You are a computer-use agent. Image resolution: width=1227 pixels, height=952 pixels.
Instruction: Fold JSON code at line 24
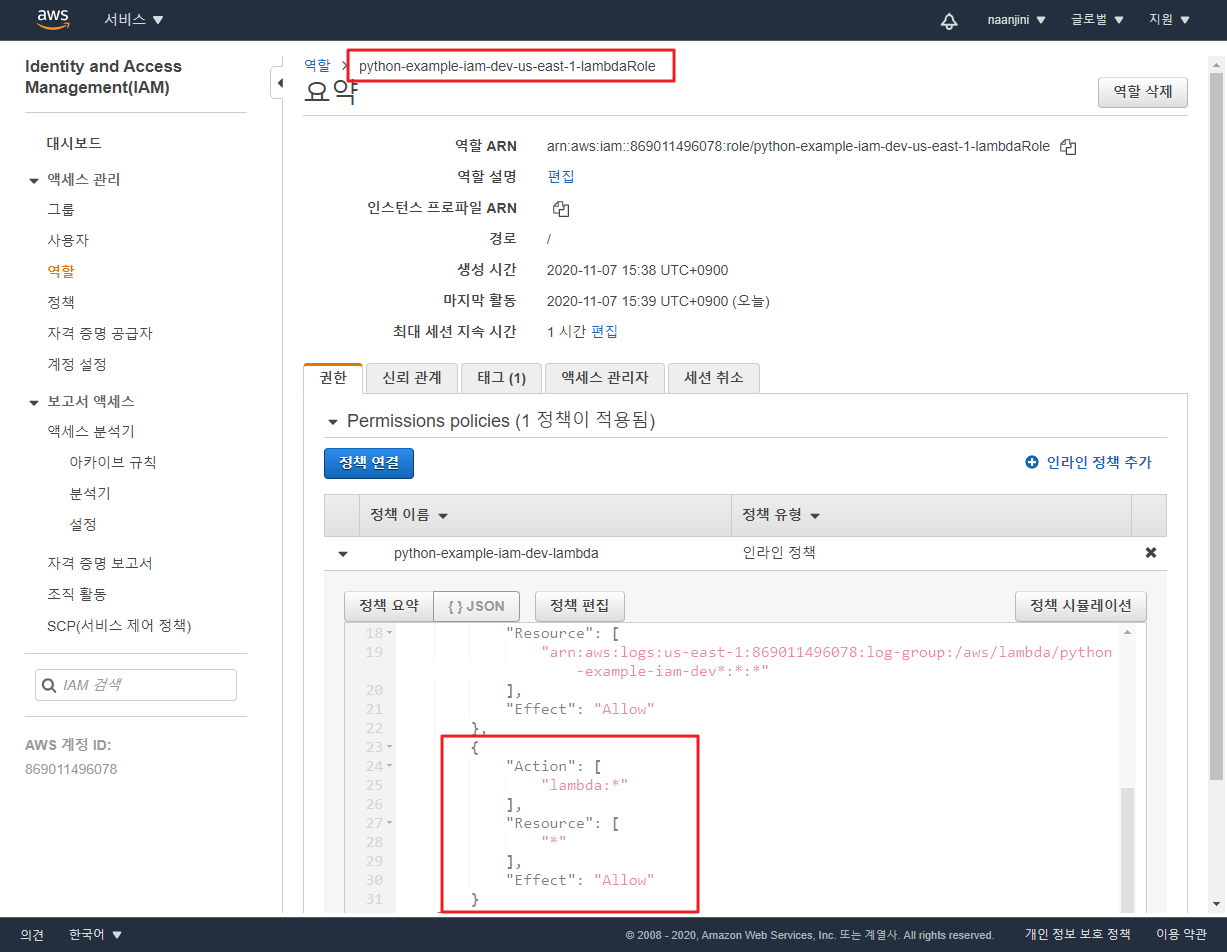[390, 767]
